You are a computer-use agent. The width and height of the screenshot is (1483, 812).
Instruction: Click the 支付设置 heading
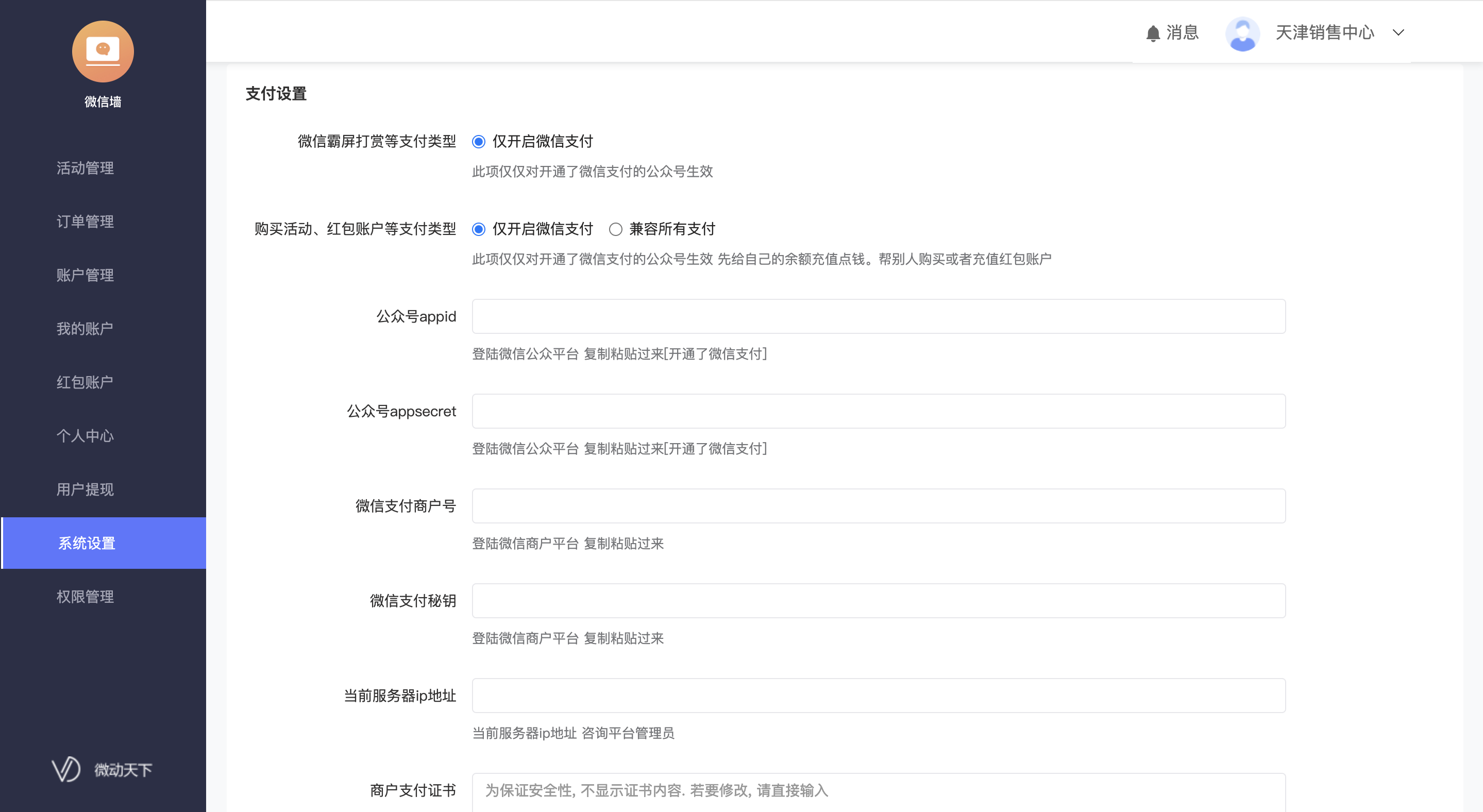tap(276, 94)
